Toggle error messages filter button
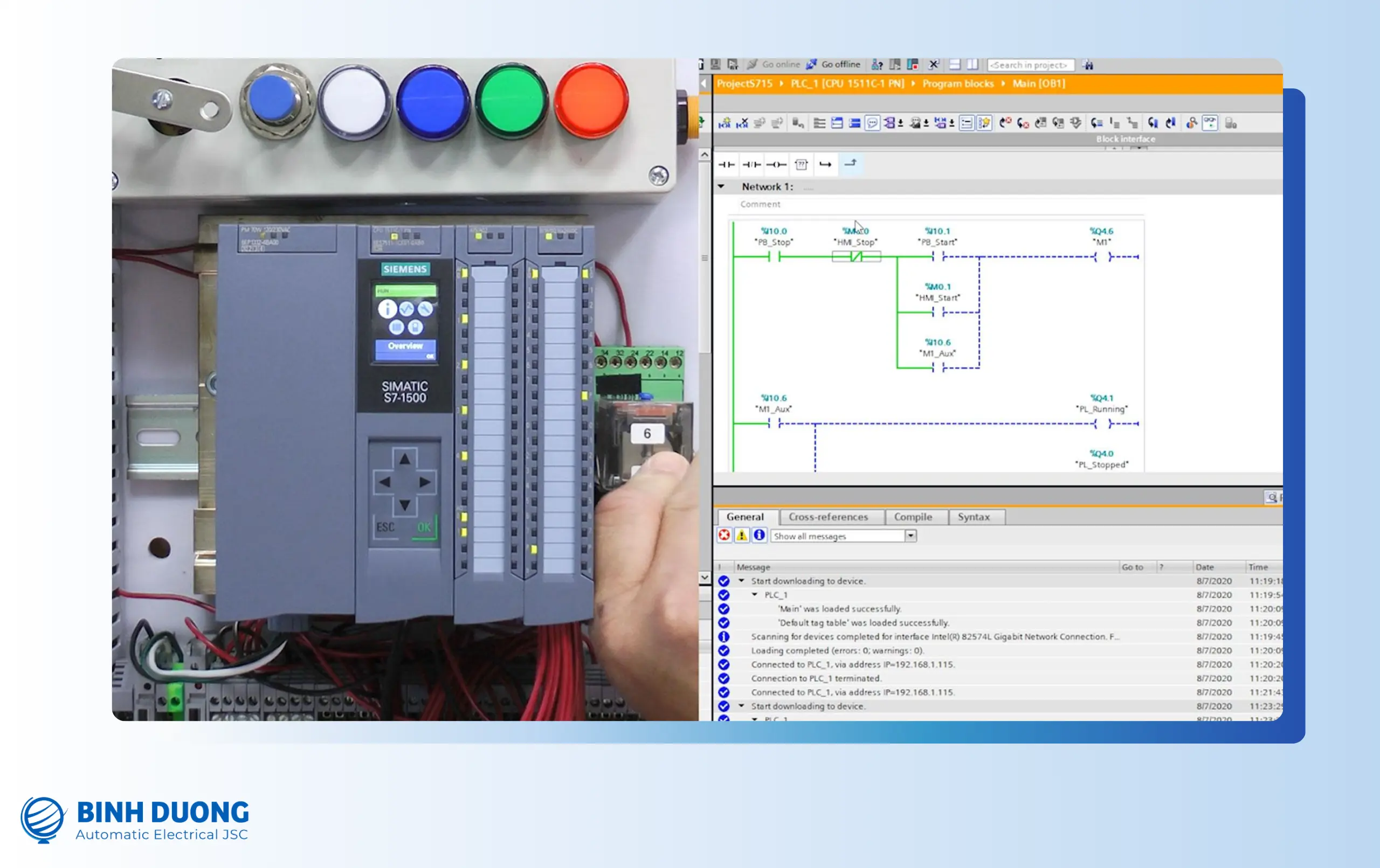Viewport: 1380px width, 868px height. tap(724, 535)
